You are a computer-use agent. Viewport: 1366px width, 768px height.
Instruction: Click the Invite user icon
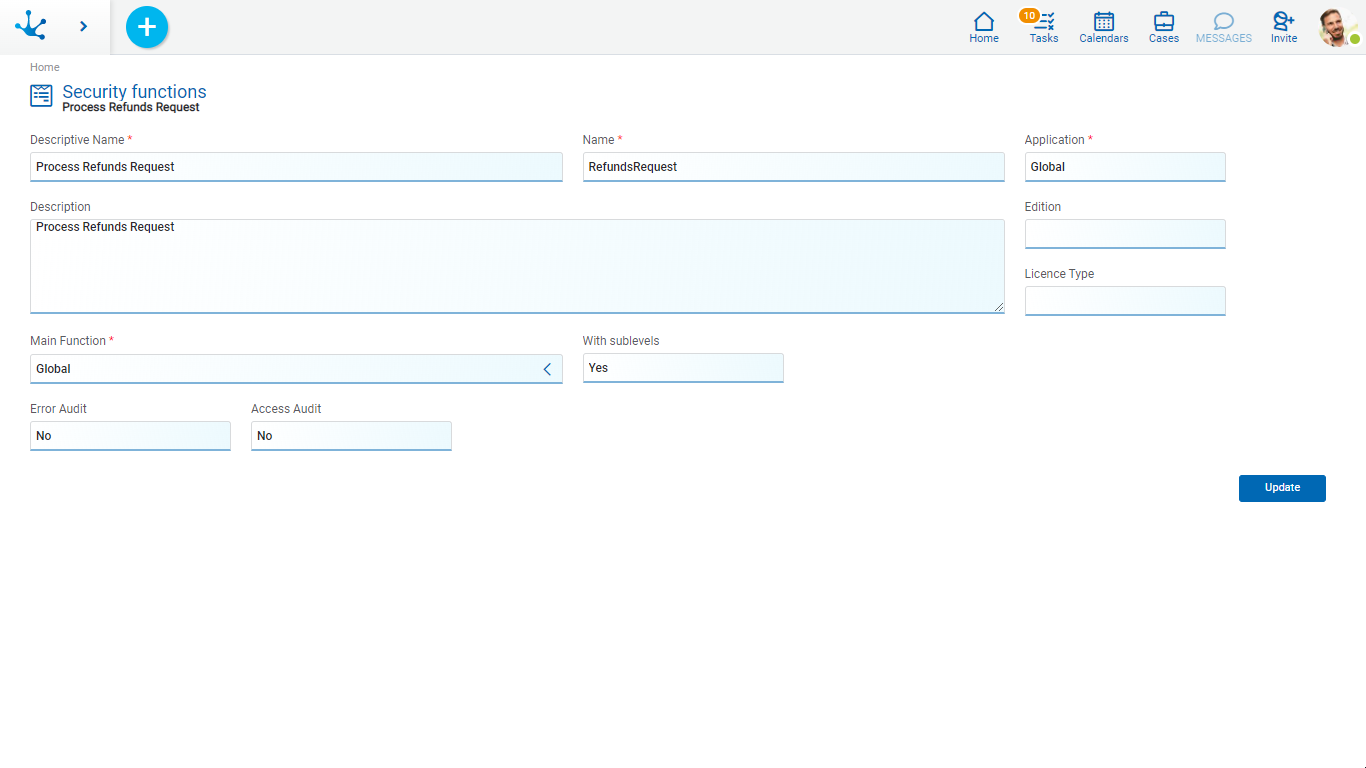click(x=1283, y=27)
